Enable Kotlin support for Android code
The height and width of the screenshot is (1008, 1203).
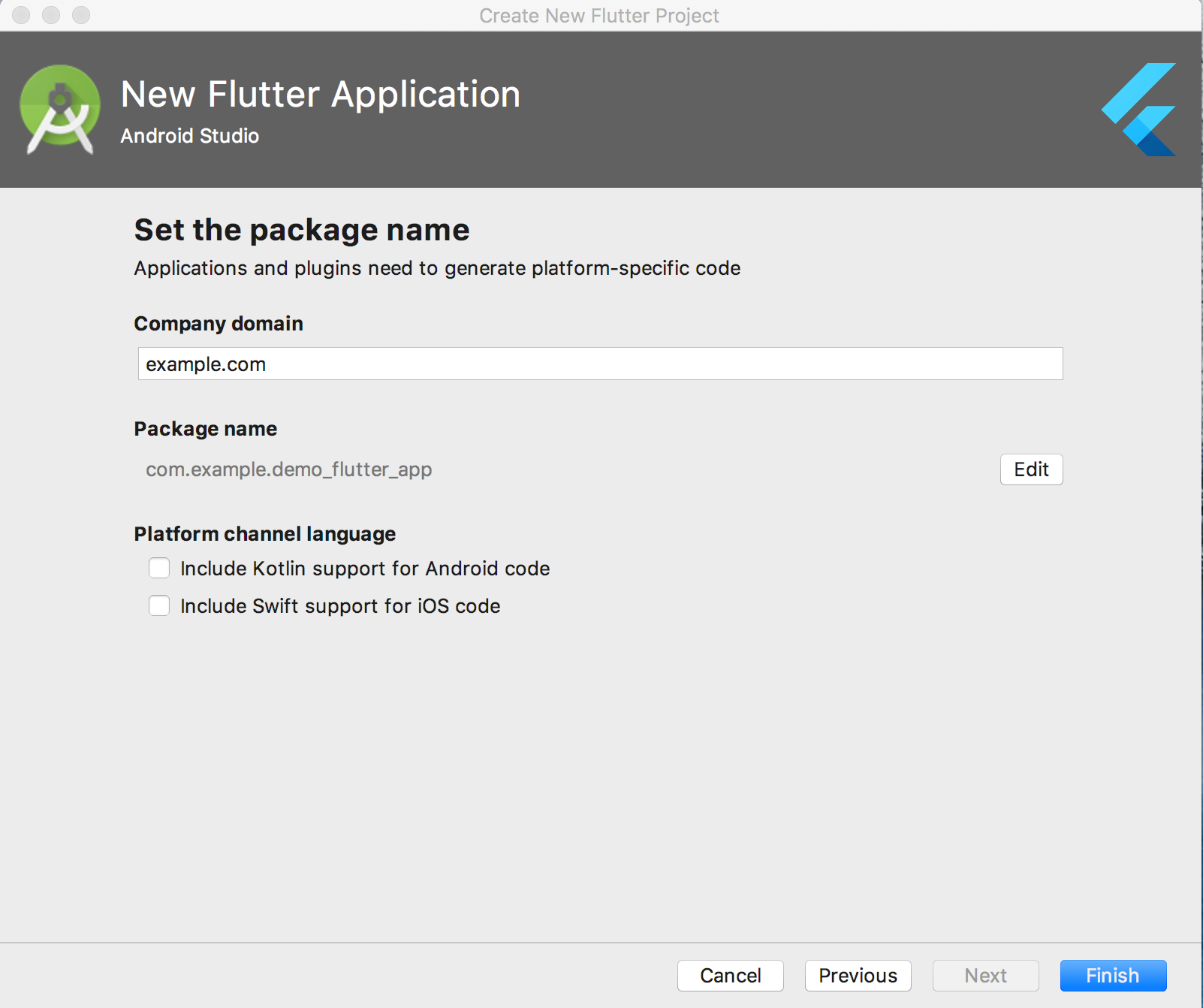159,568
